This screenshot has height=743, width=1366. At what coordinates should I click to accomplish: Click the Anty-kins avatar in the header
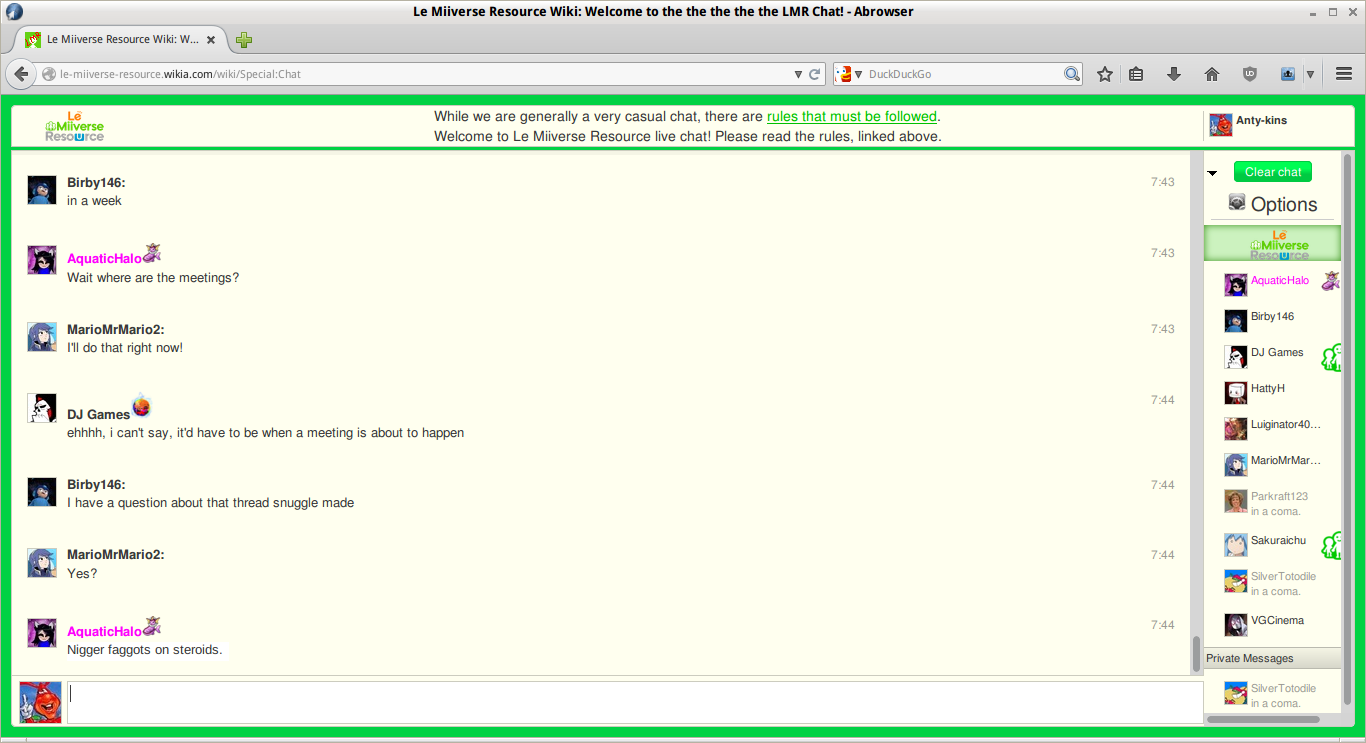(x=1220, y=125)
